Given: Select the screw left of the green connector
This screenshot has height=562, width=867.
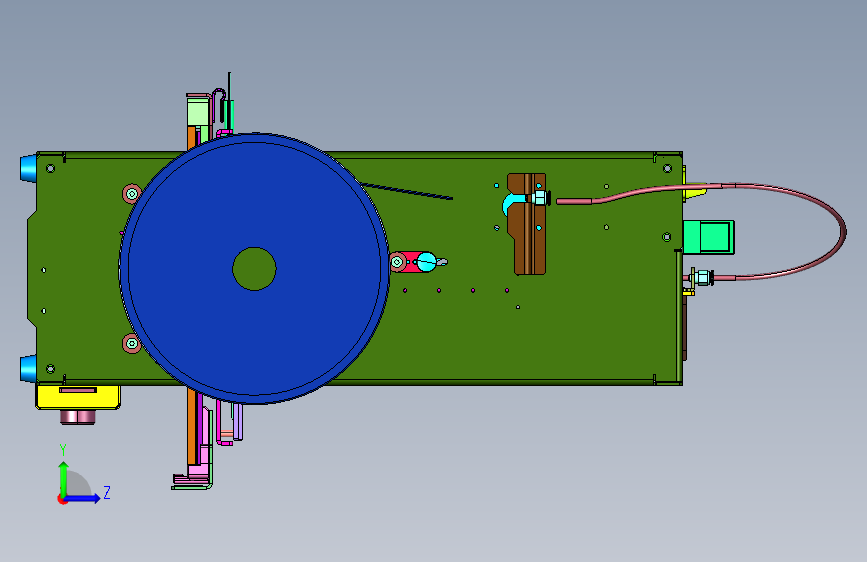Looking at the screenshot, I should (667, 237).
